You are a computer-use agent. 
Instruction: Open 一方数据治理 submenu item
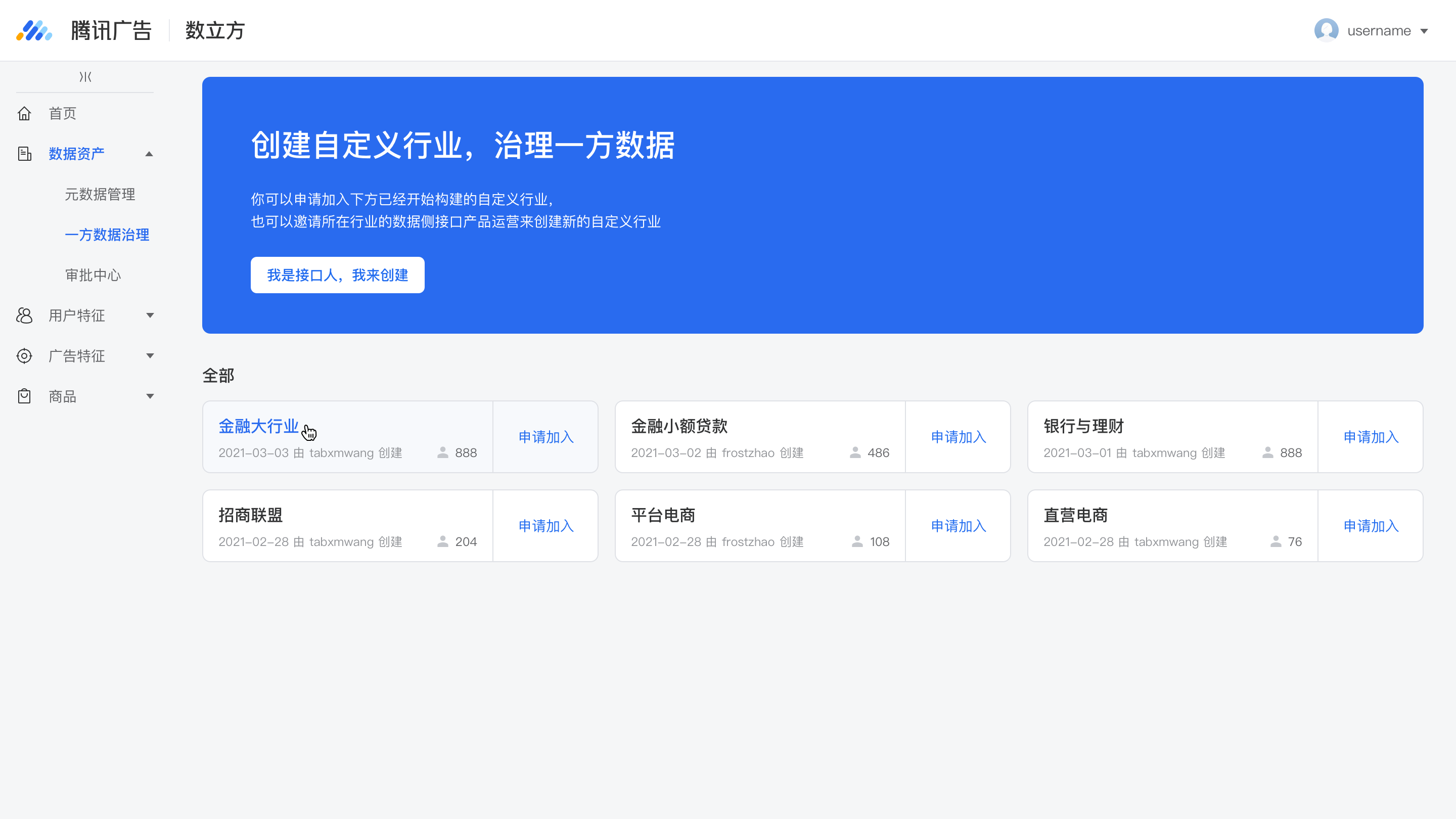(x=107, y=235)
